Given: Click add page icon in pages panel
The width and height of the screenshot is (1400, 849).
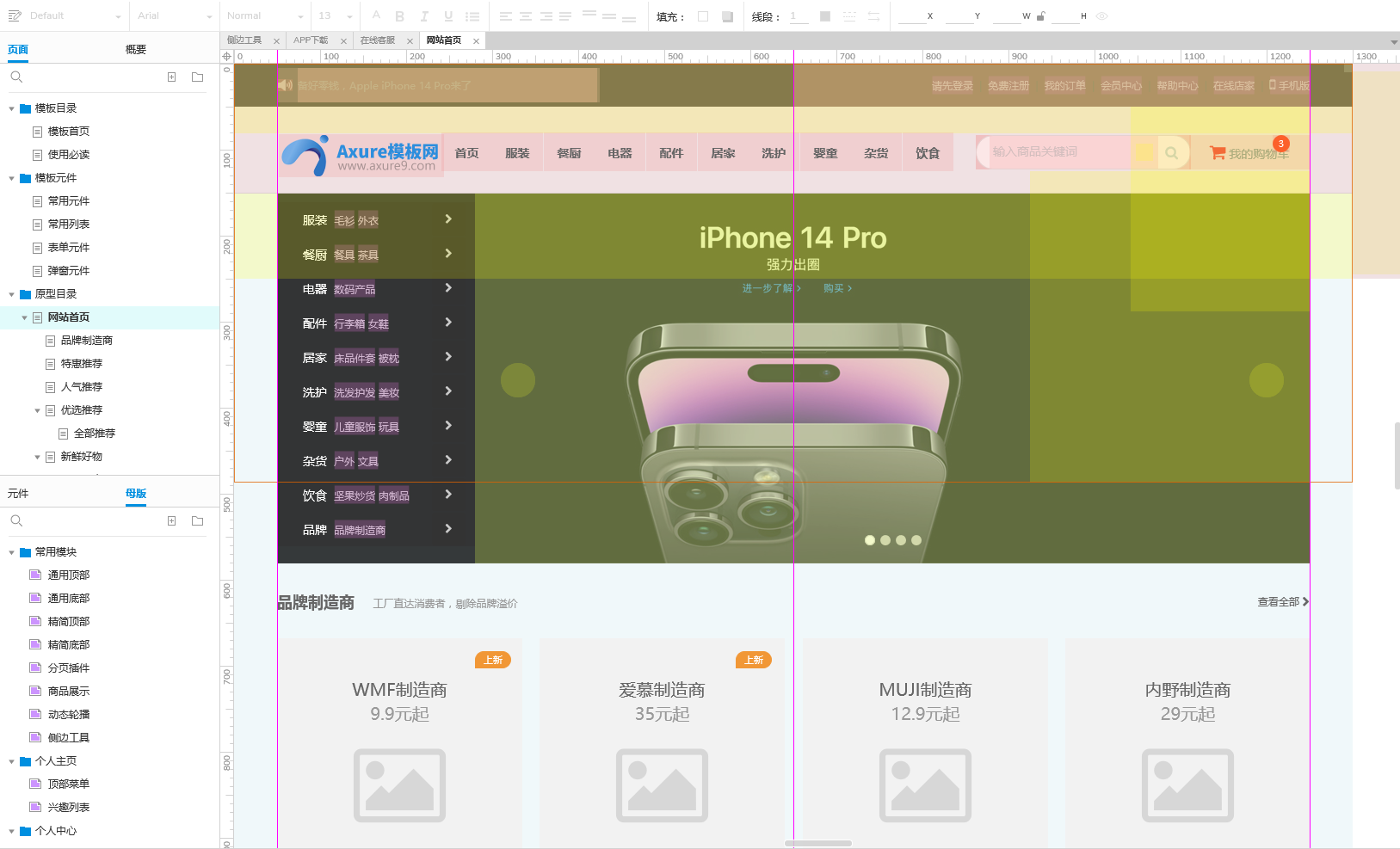Looking at the screenshot, I should [x=172, y=77].
